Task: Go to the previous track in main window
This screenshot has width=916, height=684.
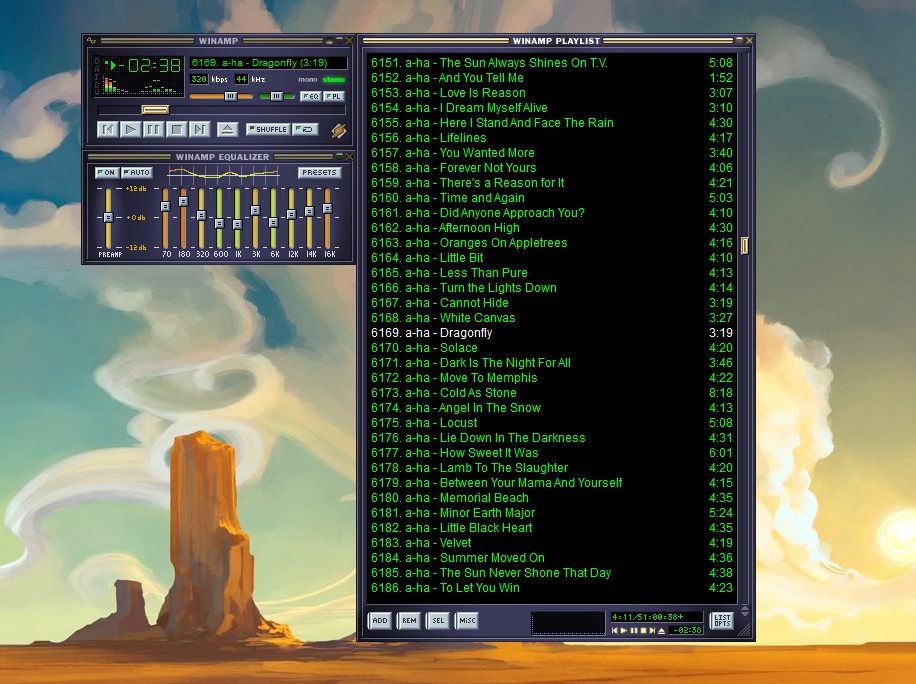Action: click(107, 129)
